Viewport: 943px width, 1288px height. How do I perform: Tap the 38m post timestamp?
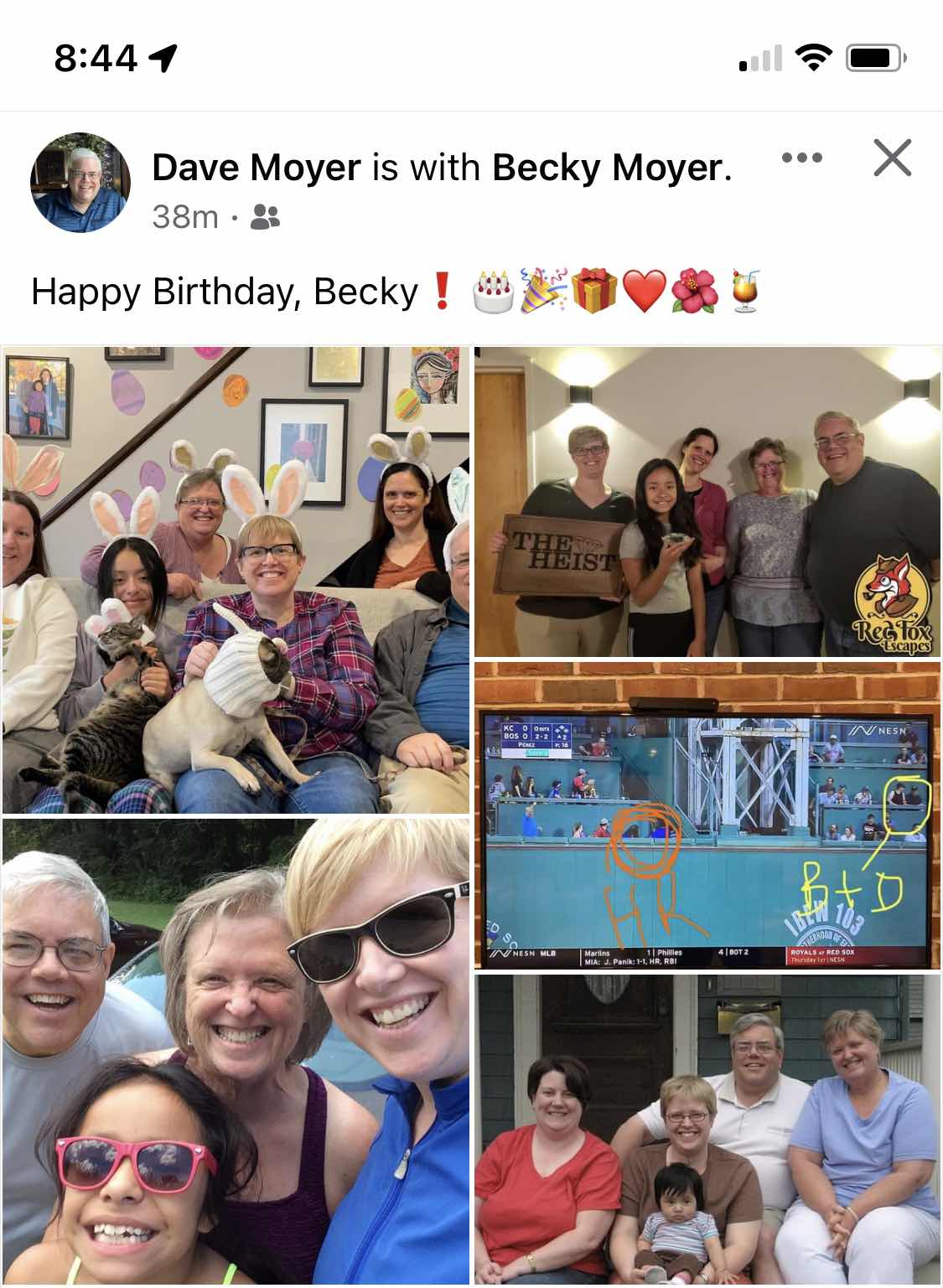185,217
